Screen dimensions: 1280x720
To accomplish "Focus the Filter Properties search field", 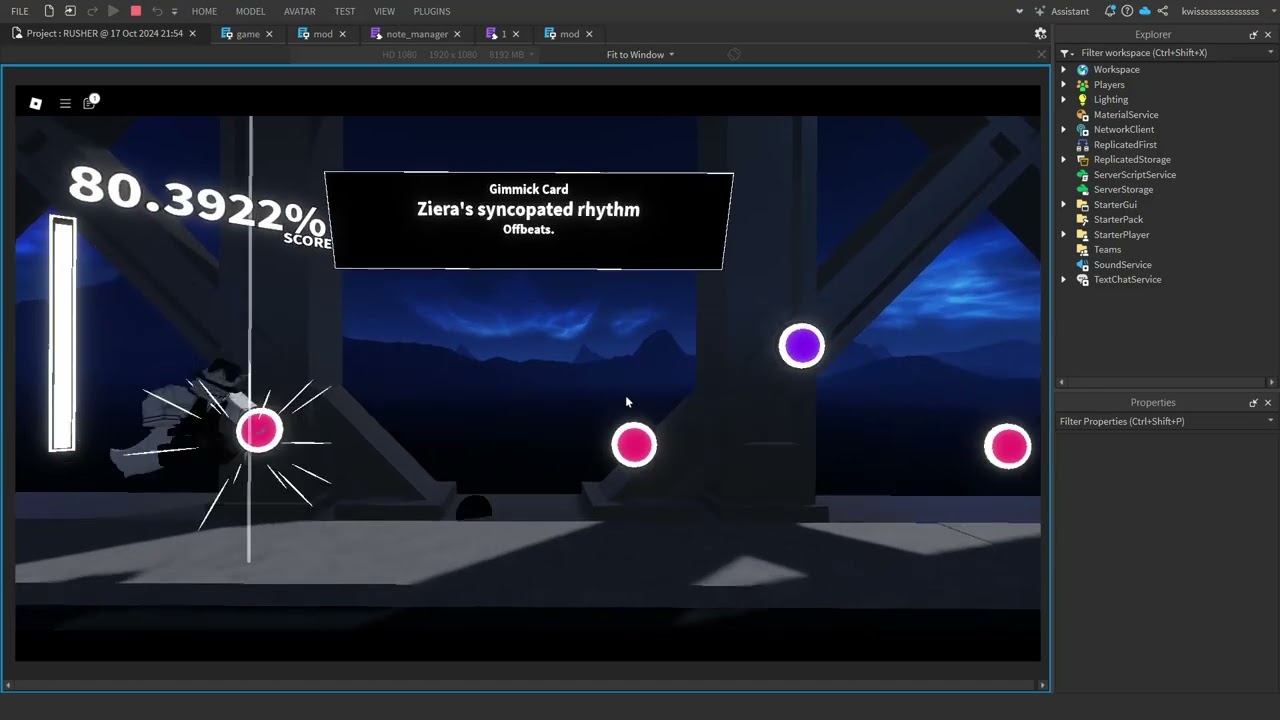I will coord(1160,422).
